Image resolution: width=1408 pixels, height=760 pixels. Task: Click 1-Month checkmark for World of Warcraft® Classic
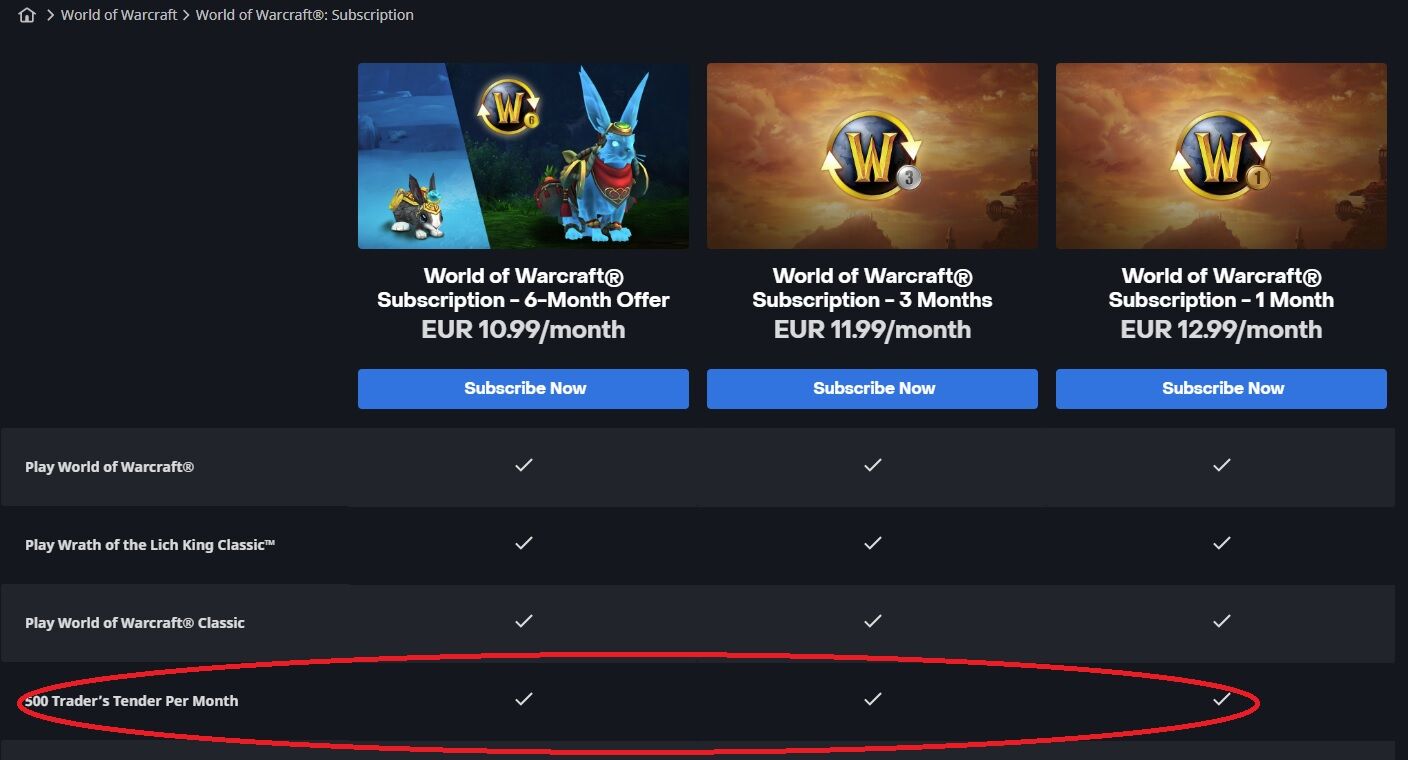[x=1221, y=621]
